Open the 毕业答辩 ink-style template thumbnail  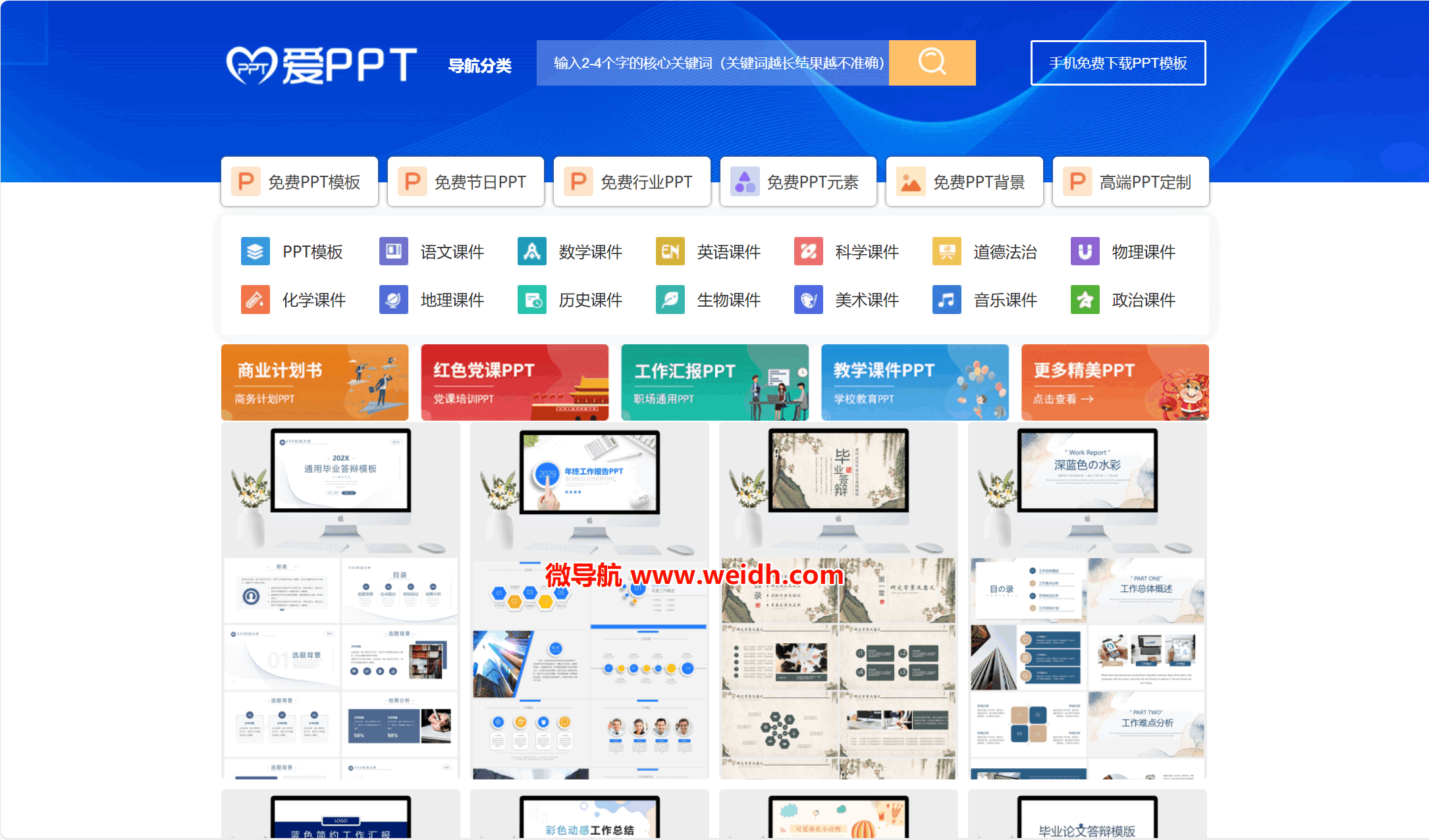click(x=838, y=601)
